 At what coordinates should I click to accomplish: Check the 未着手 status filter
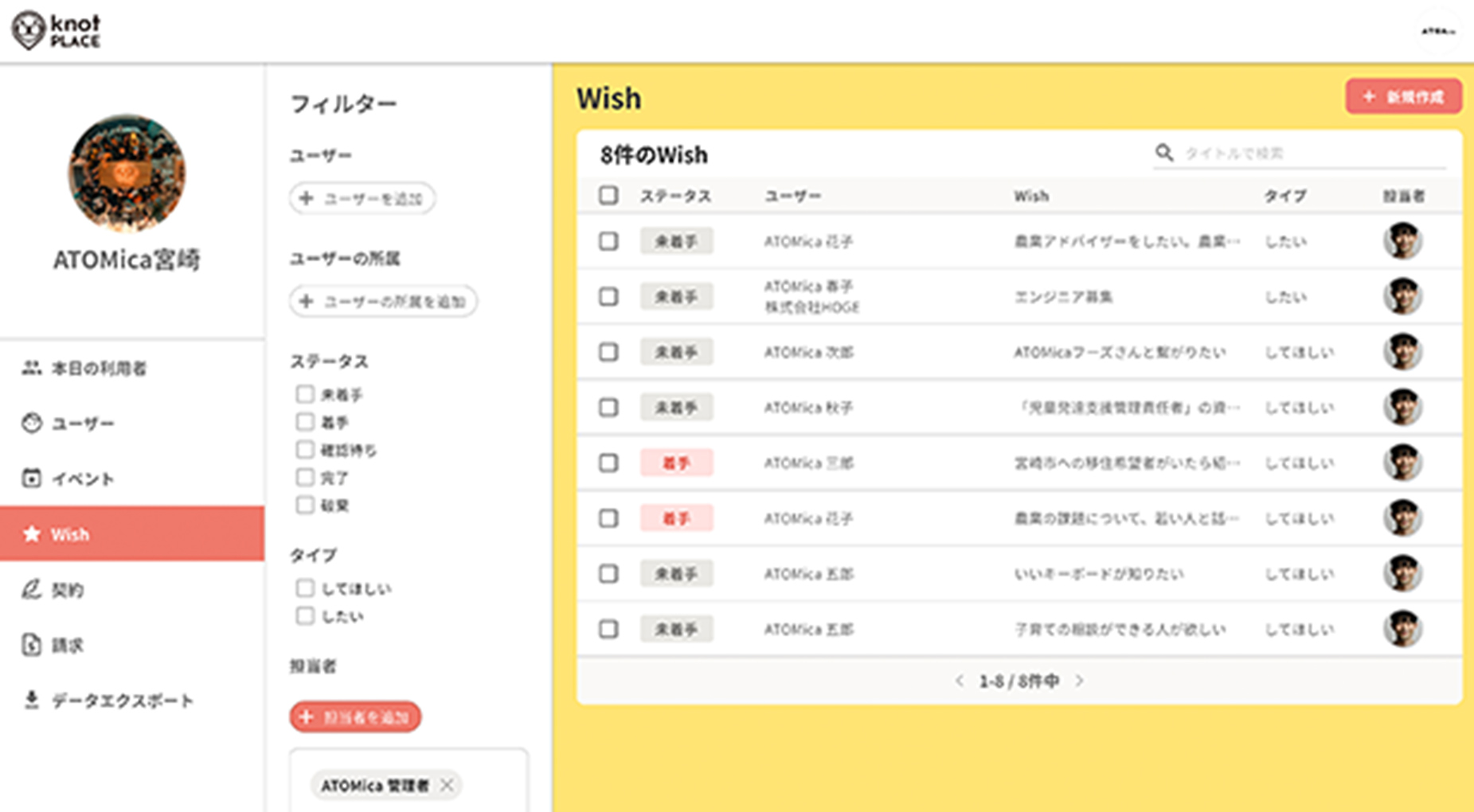coord(305,394)
